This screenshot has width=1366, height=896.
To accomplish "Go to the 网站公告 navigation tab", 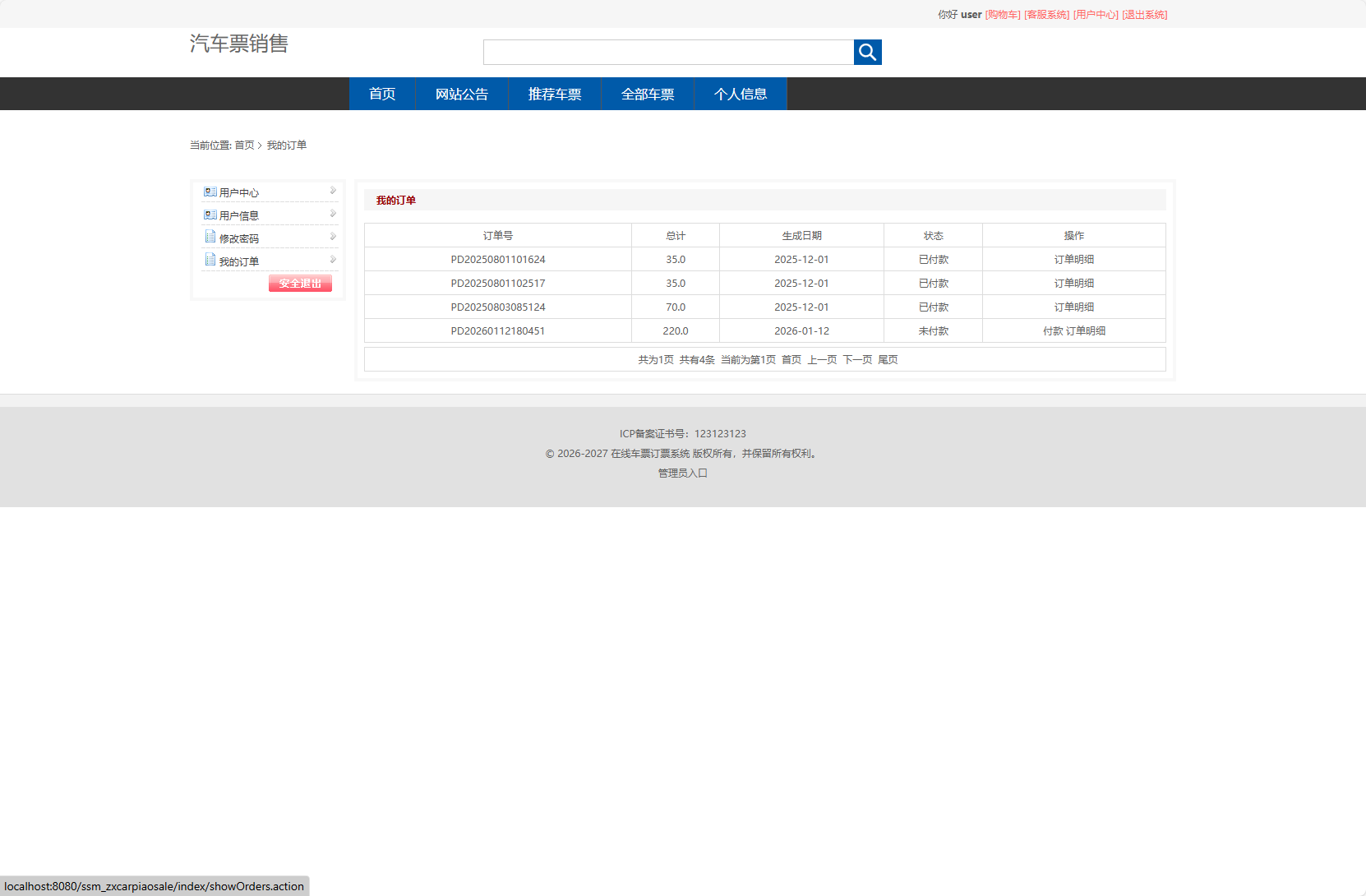I will tap(461, 95).
